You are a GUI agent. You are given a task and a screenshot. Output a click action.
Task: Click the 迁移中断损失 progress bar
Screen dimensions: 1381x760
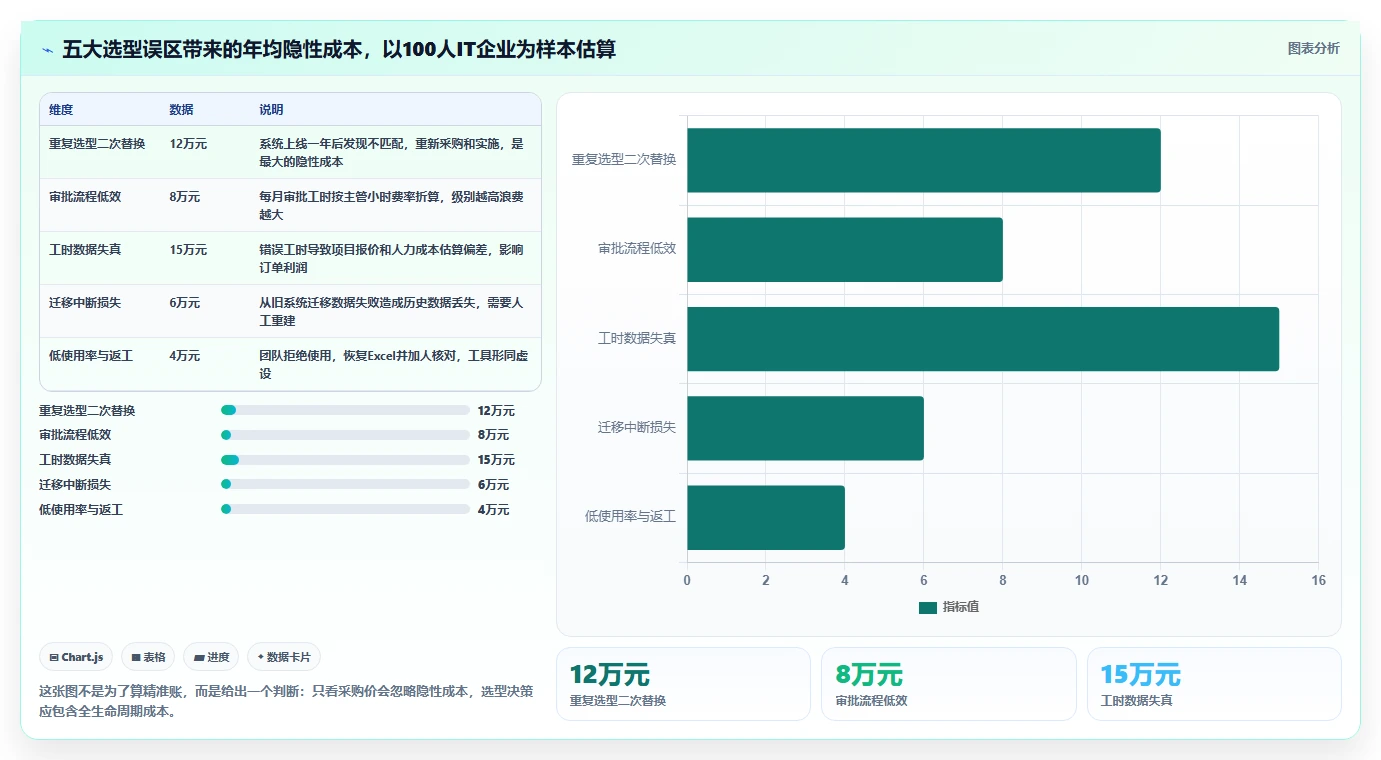[345, 484]
